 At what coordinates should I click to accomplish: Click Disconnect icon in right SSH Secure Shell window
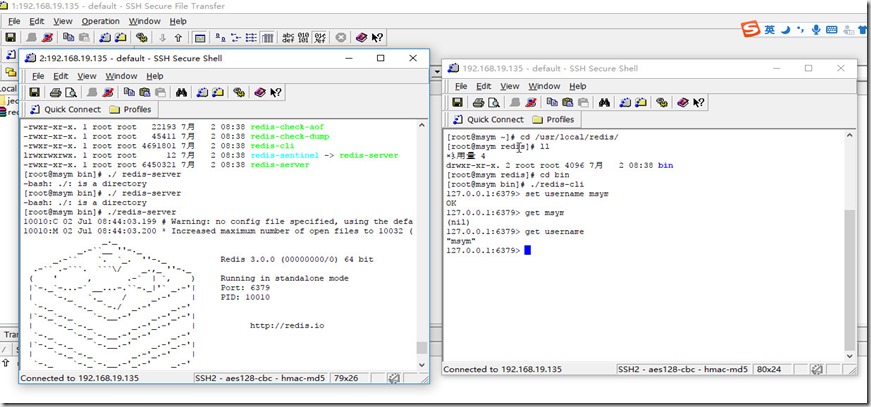(531, 102)
